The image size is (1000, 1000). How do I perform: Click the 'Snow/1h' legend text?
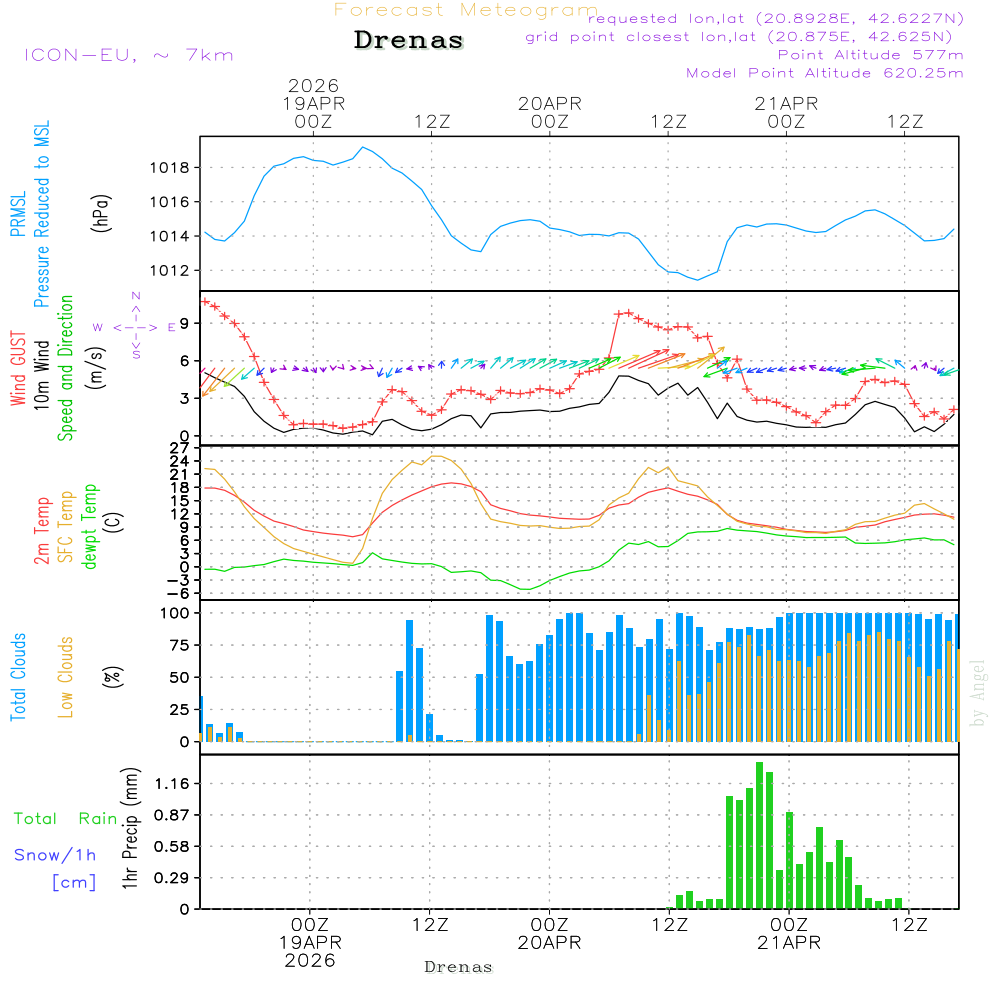point(55,855)
